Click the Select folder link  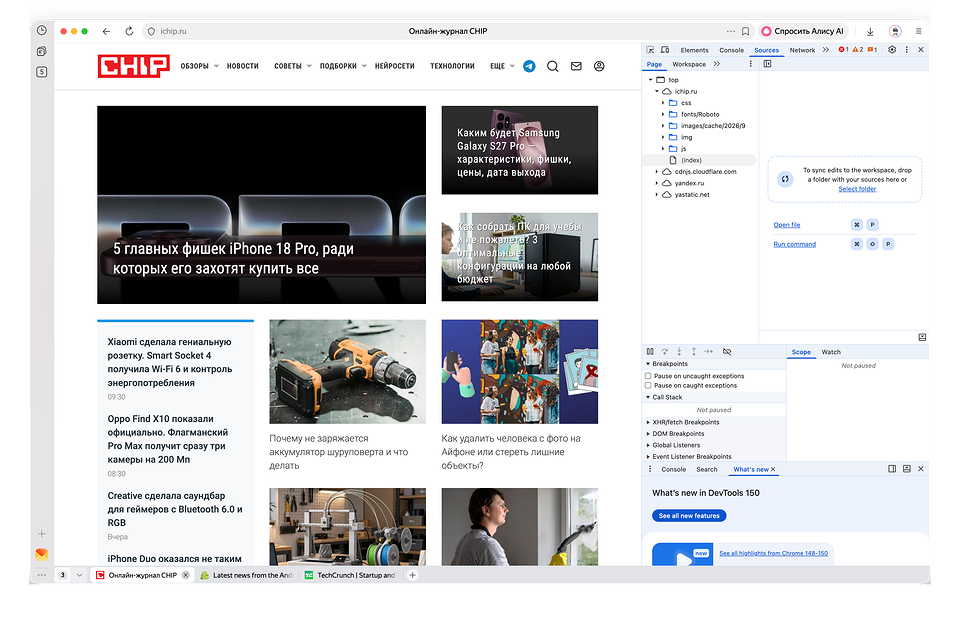857,189
